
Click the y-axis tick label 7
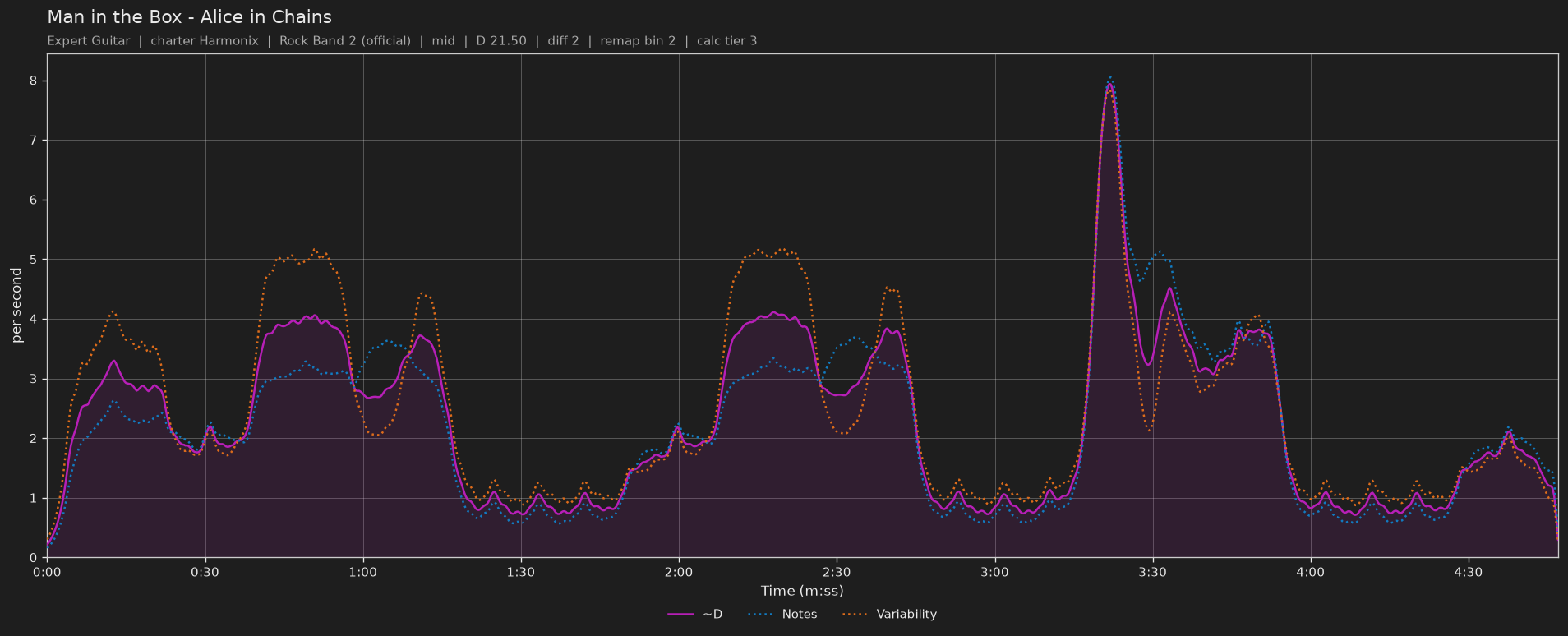click(35, 141)
